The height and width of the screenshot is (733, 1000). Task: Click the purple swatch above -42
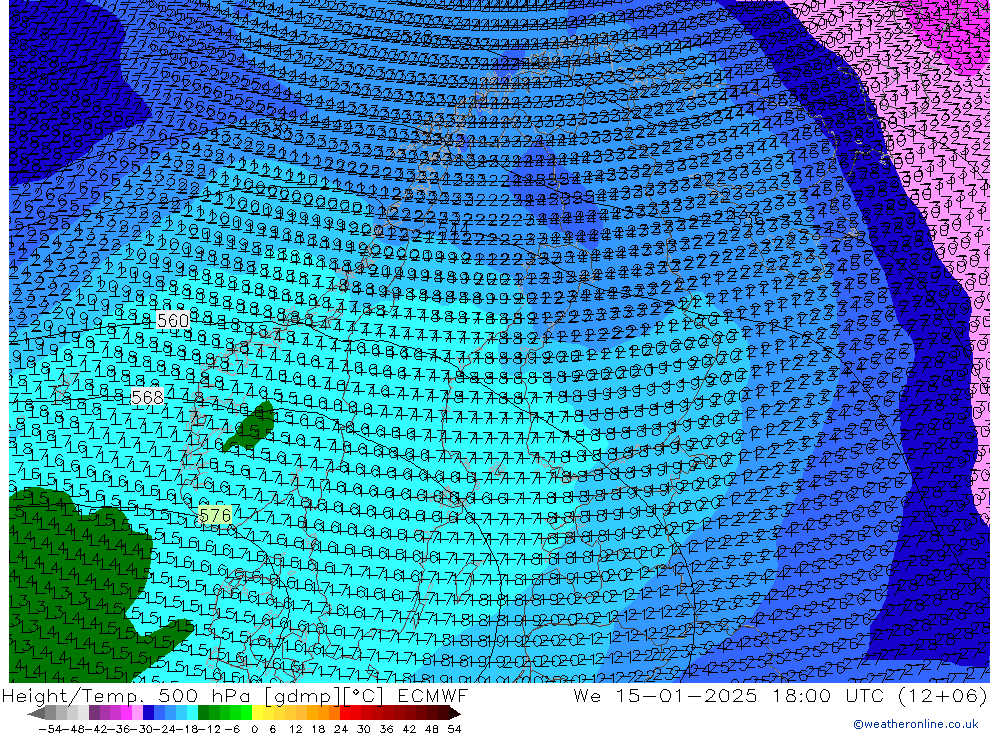94,713
